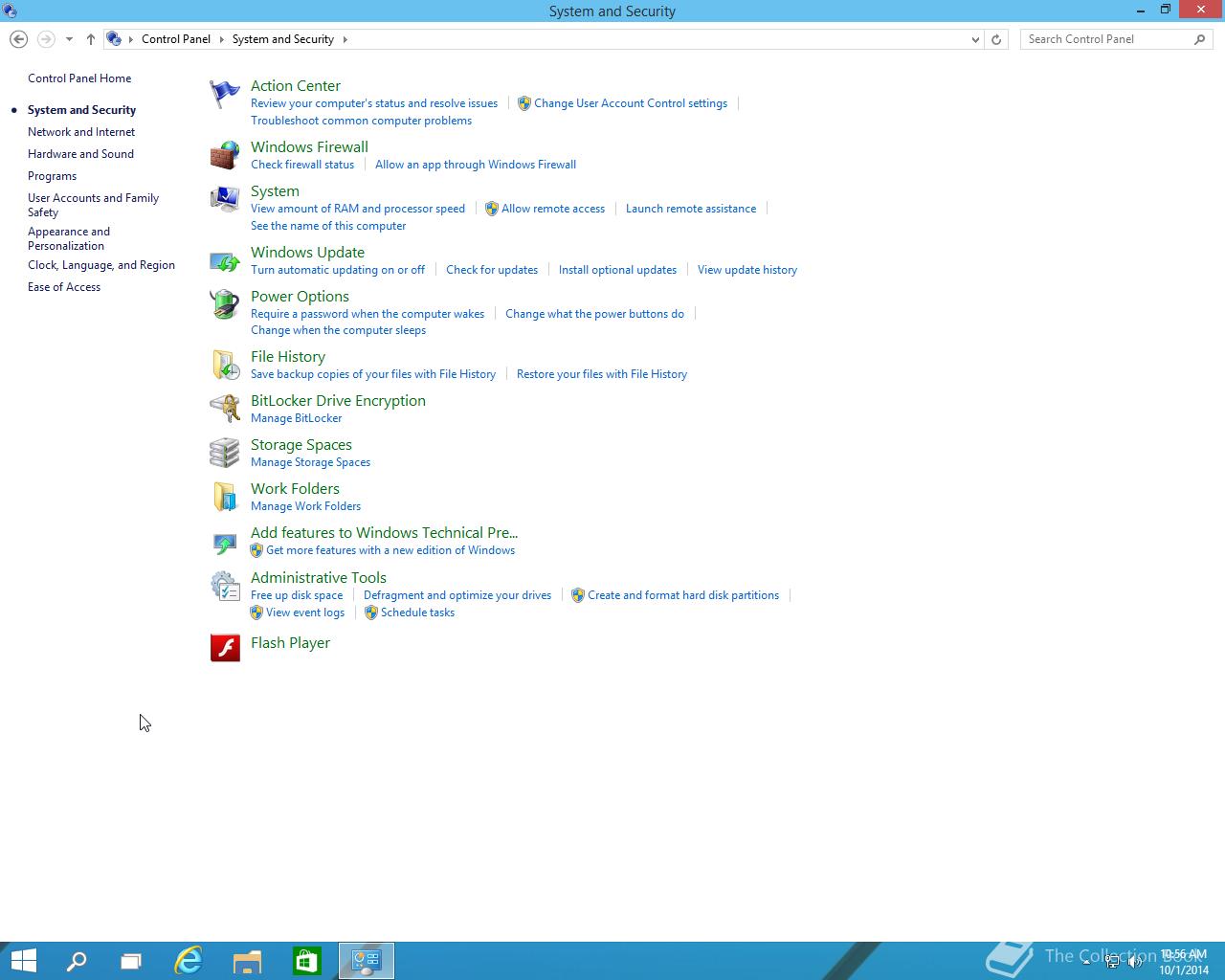The width and height of the screenshot is (1225, 980).
Task: Select Appearance and Personalization
Action: (x=69, y=238)
